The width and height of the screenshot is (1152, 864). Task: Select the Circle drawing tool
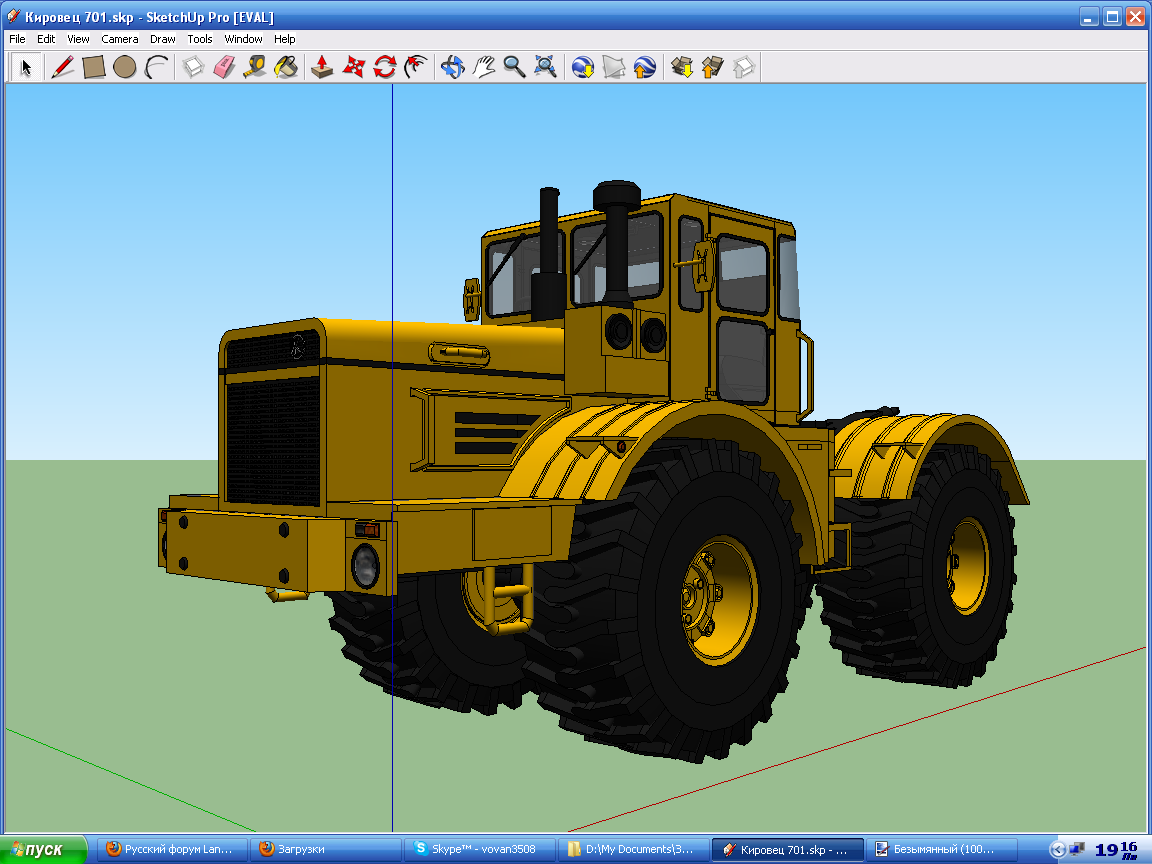(125, 68)
